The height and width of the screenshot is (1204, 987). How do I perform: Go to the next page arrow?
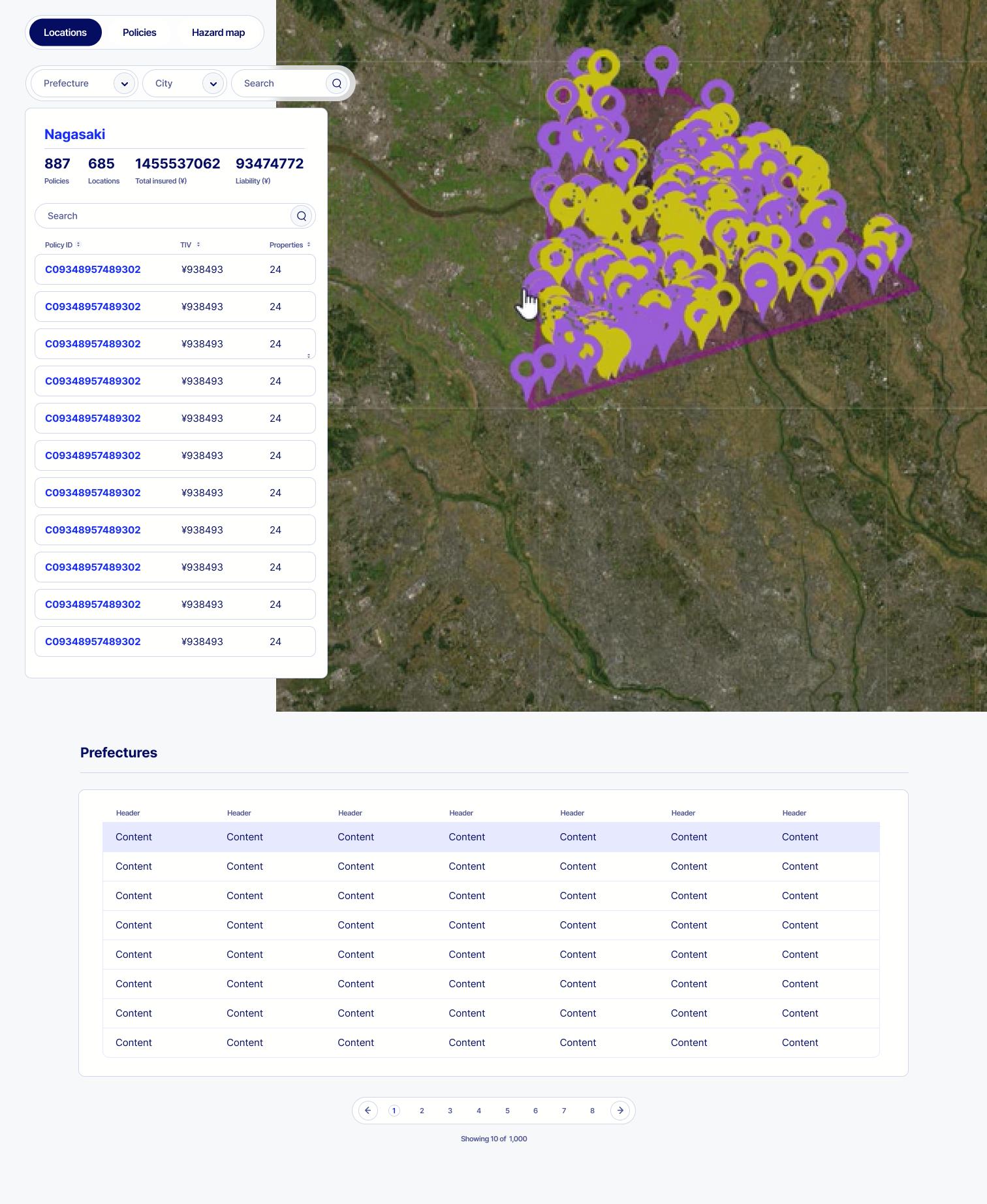(x=620, y=1111)
